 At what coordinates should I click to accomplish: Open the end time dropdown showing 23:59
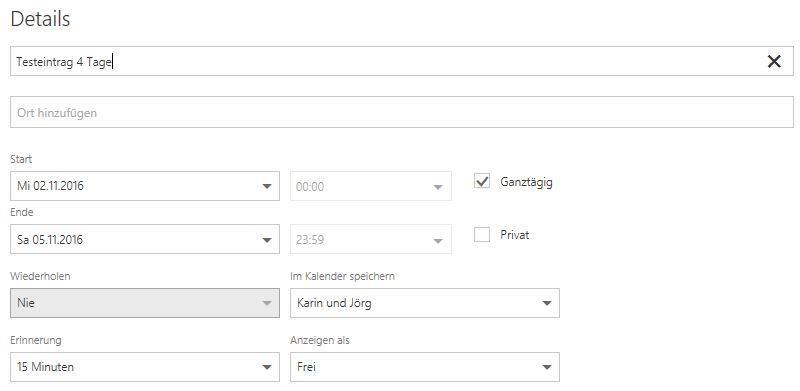coord(371,239)
